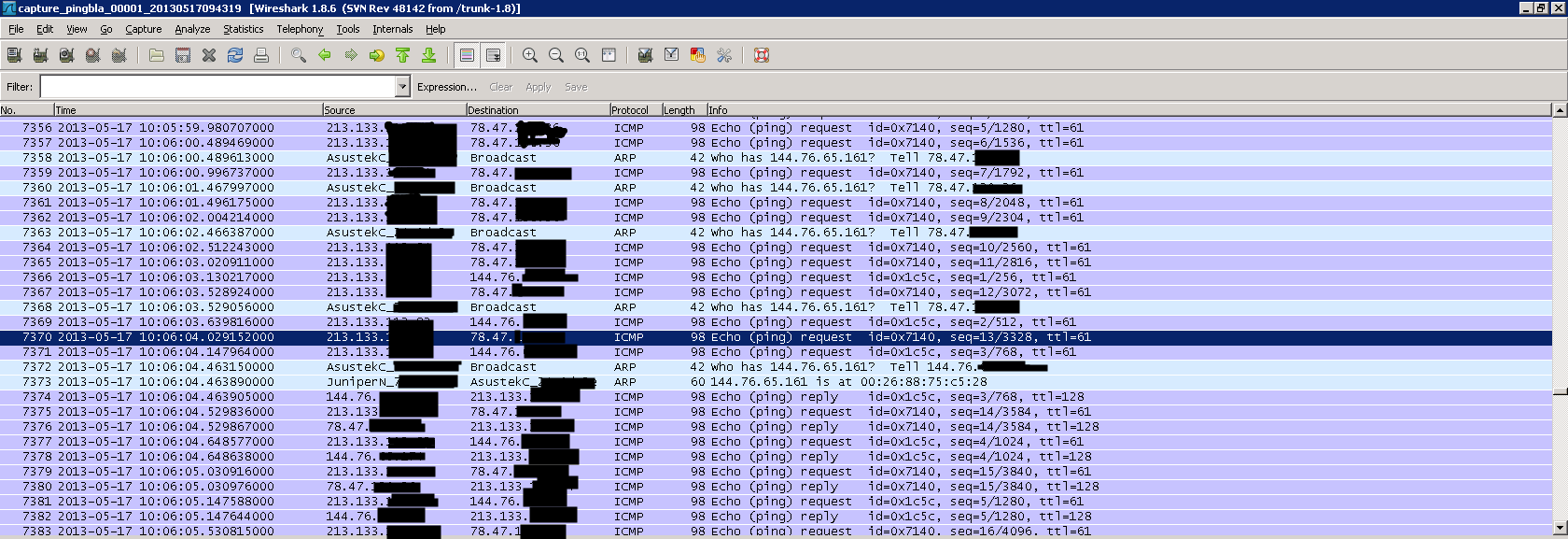Jump to first packet icon
Image resolution: width=1568 pixels, height=539 pixels.
coord(403,56)
